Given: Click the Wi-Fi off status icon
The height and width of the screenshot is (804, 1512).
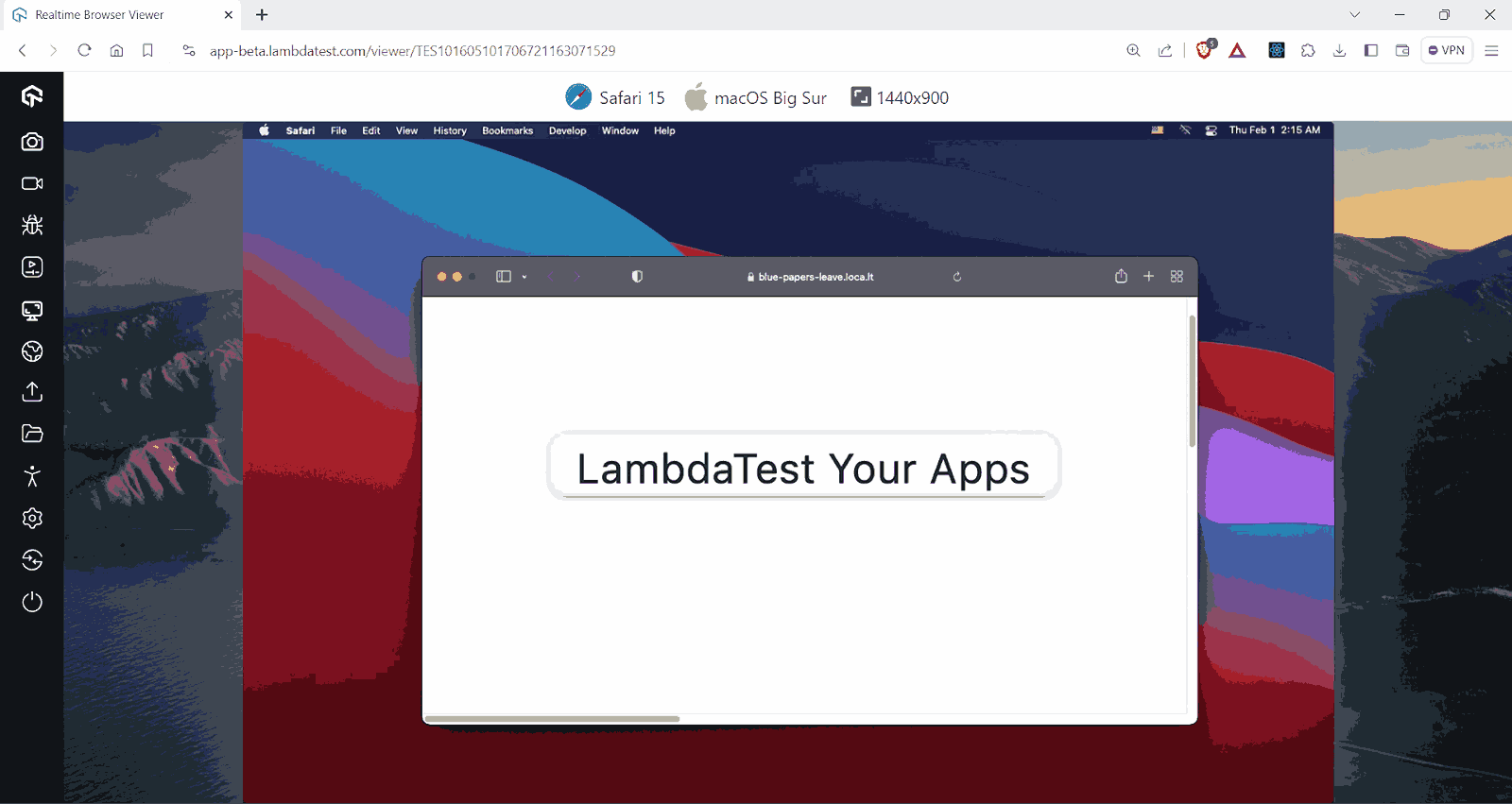Looking at the screenshot, I should coord(1185,130).
